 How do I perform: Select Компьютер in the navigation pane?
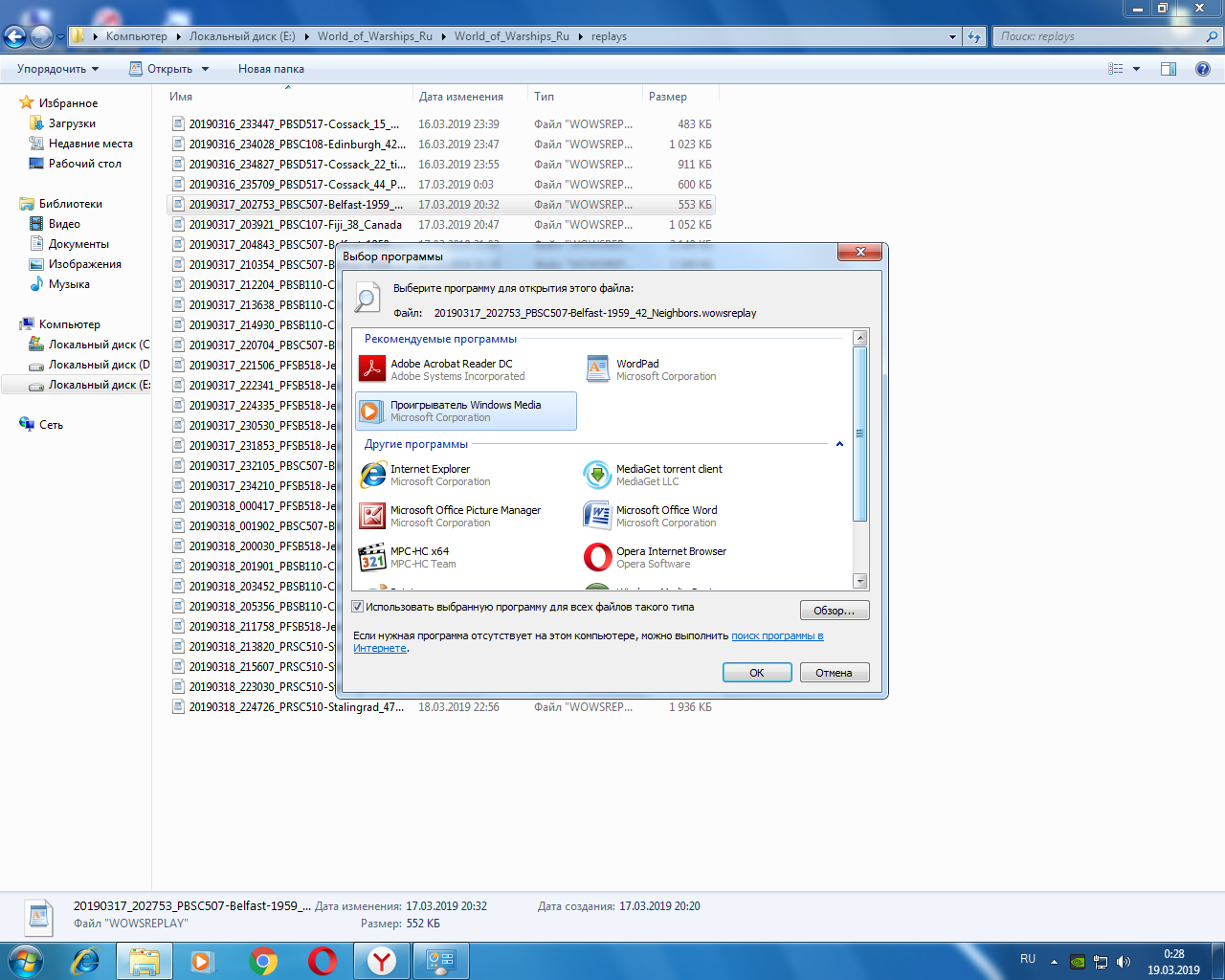[70, 324]
